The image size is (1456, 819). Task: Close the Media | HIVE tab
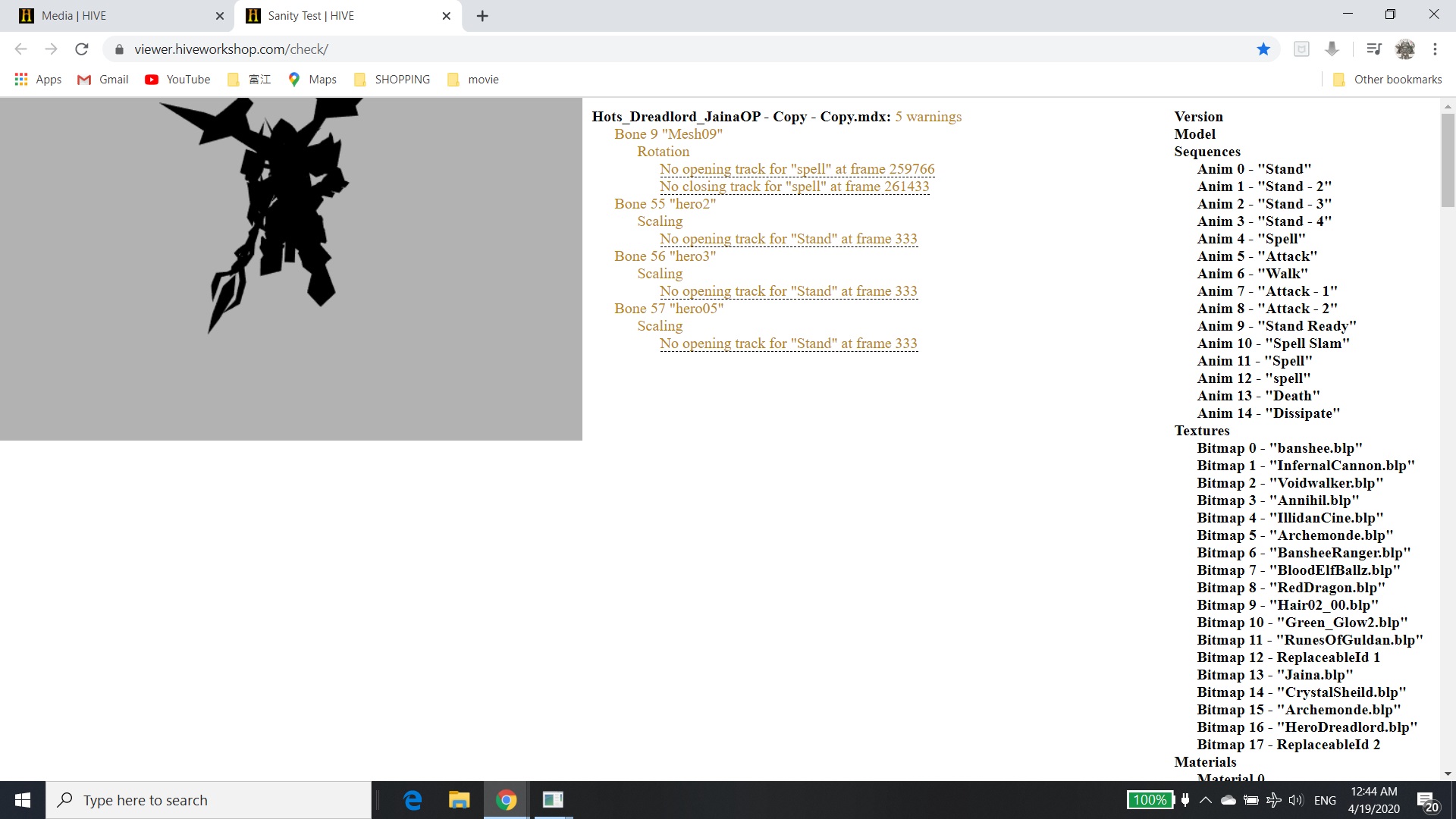tap(220, 16)
